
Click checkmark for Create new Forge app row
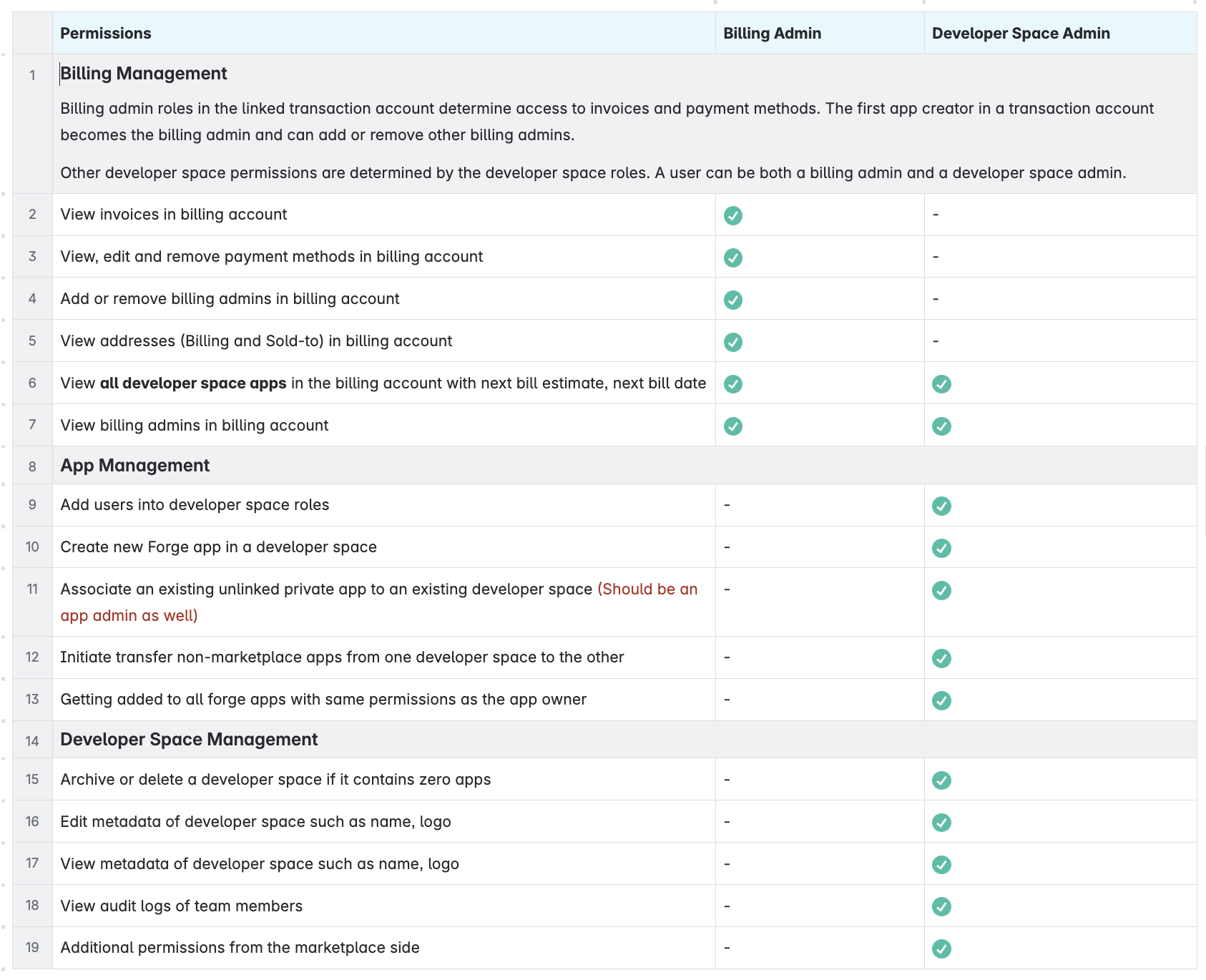(x=941, y=548)
